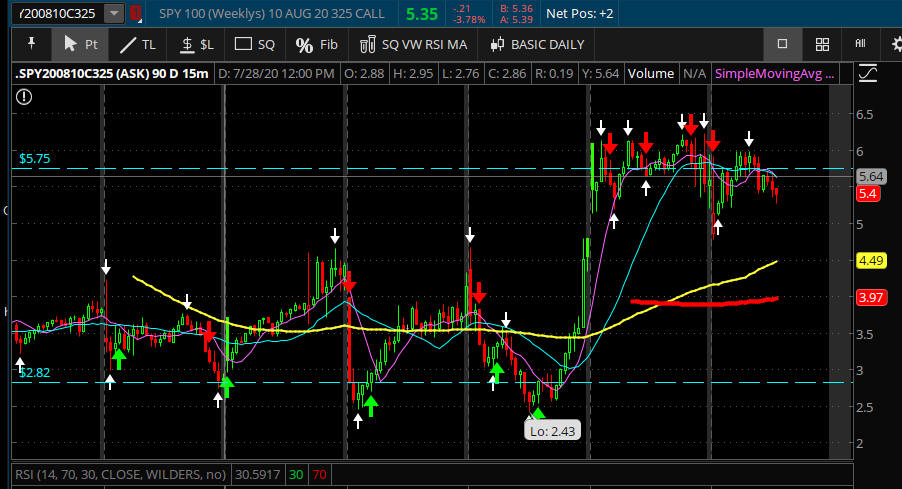Select the Fib retracement tool
The height and width of the screenshot is (489, 902).
[x=318, y=44]
